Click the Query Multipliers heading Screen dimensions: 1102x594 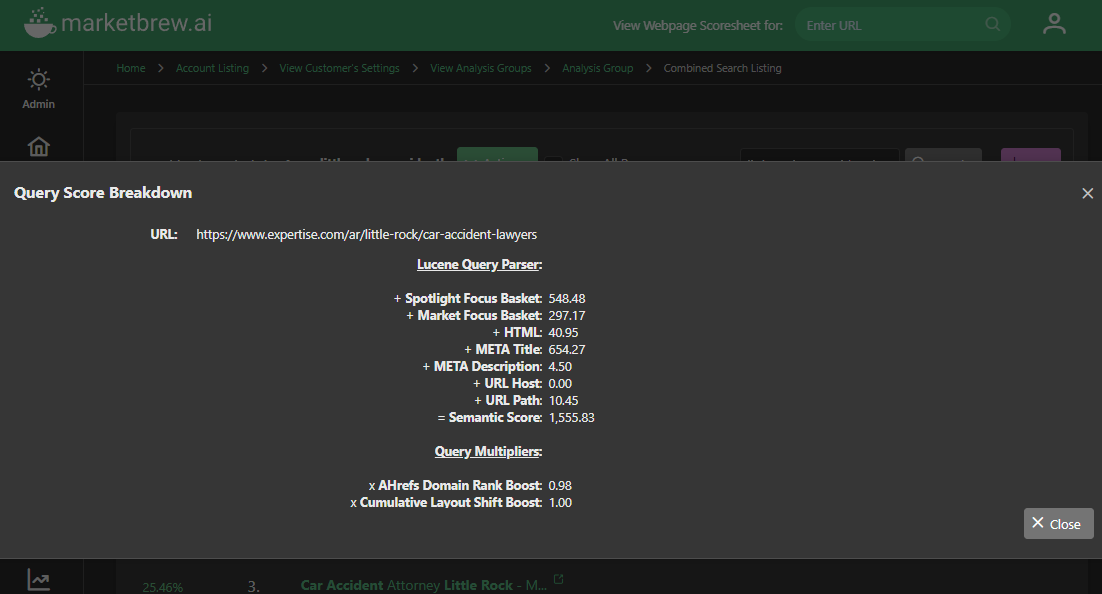coord(488,451)
